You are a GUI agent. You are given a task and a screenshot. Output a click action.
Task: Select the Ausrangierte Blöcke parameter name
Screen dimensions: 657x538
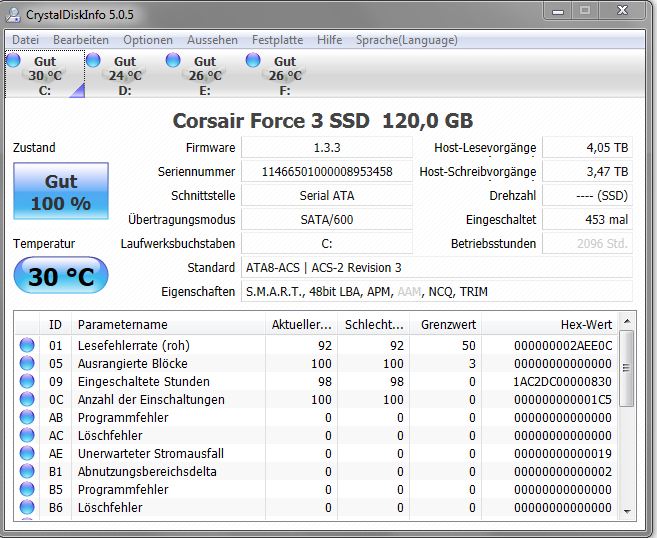(x=132, y=363)
